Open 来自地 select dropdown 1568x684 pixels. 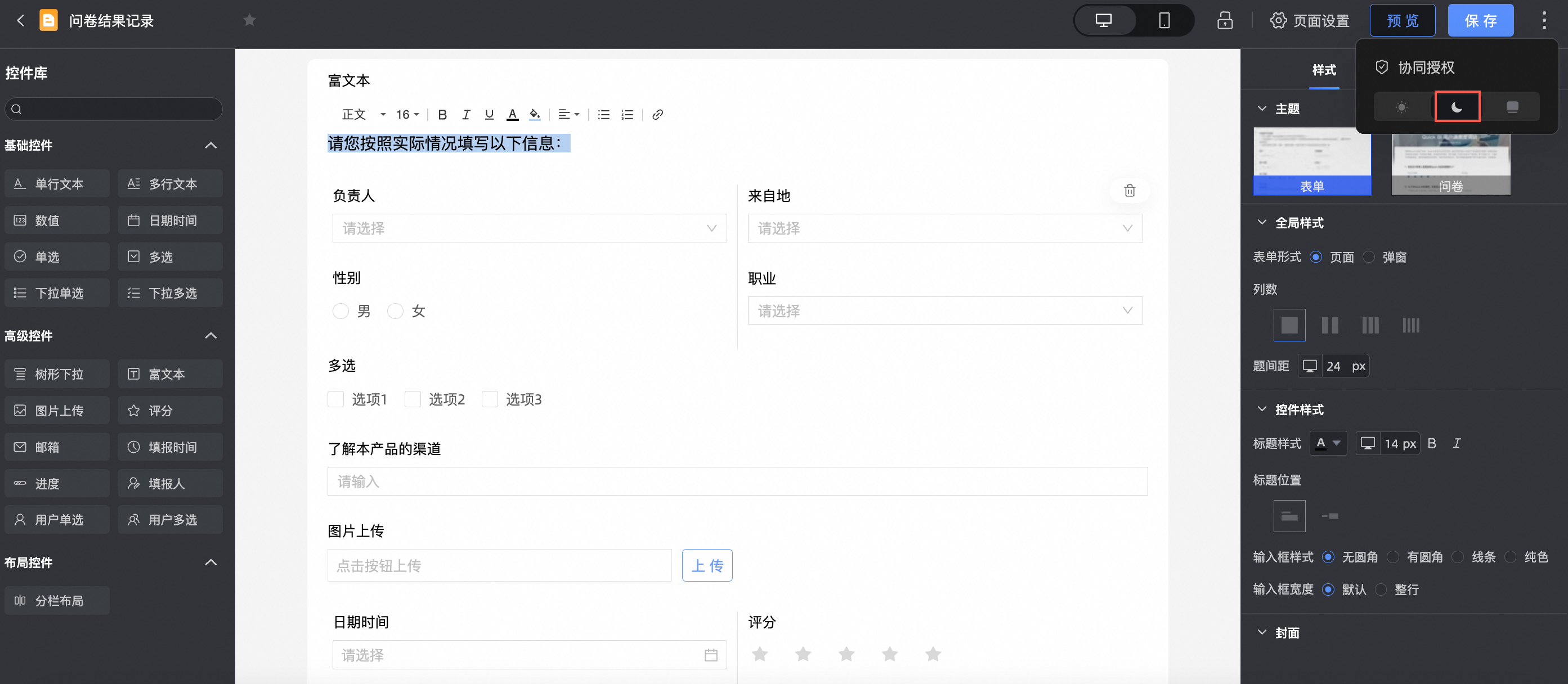(x=945, y=228)
